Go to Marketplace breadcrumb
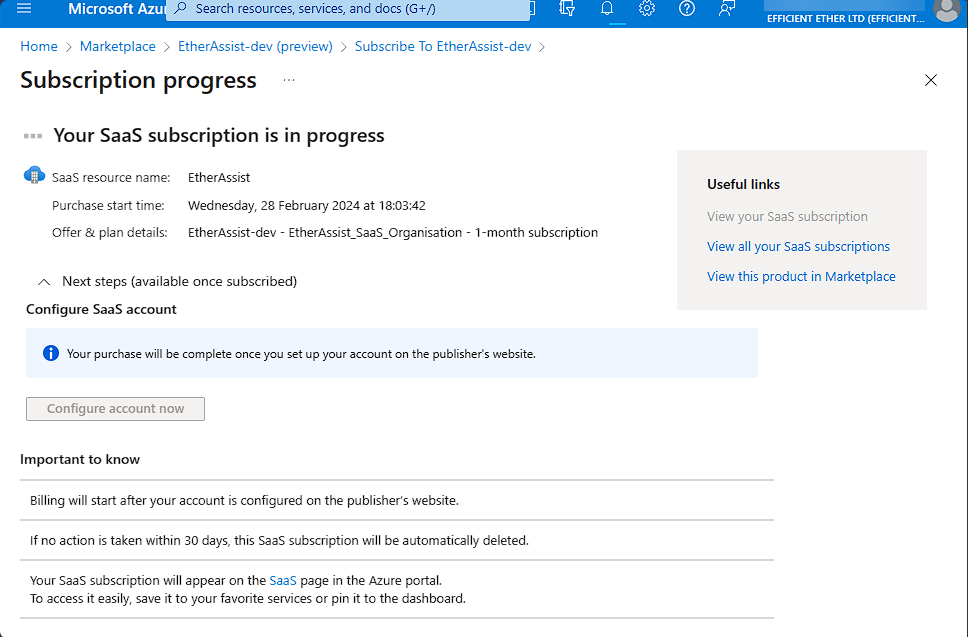The height and width of the screenshot is (637, 968). 118,46
